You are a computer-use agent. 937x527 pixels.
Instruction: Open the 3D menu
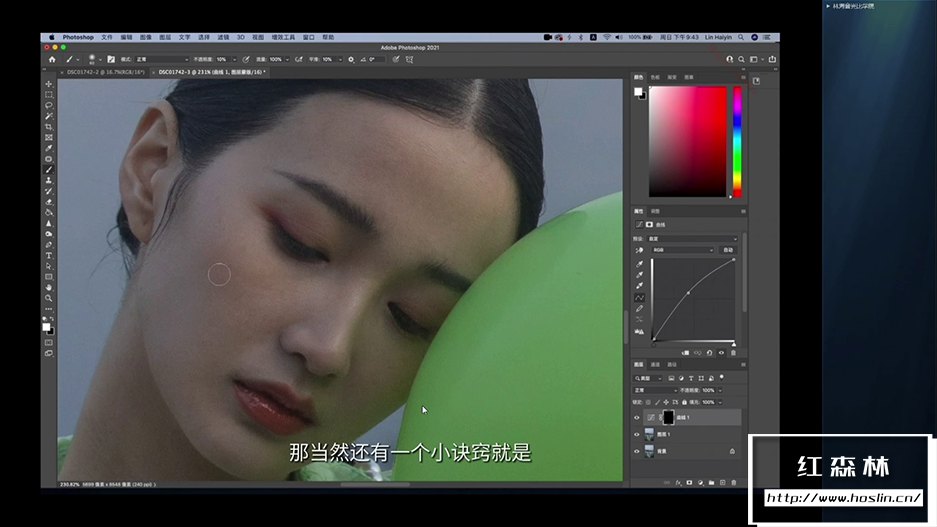coord(240,37)
